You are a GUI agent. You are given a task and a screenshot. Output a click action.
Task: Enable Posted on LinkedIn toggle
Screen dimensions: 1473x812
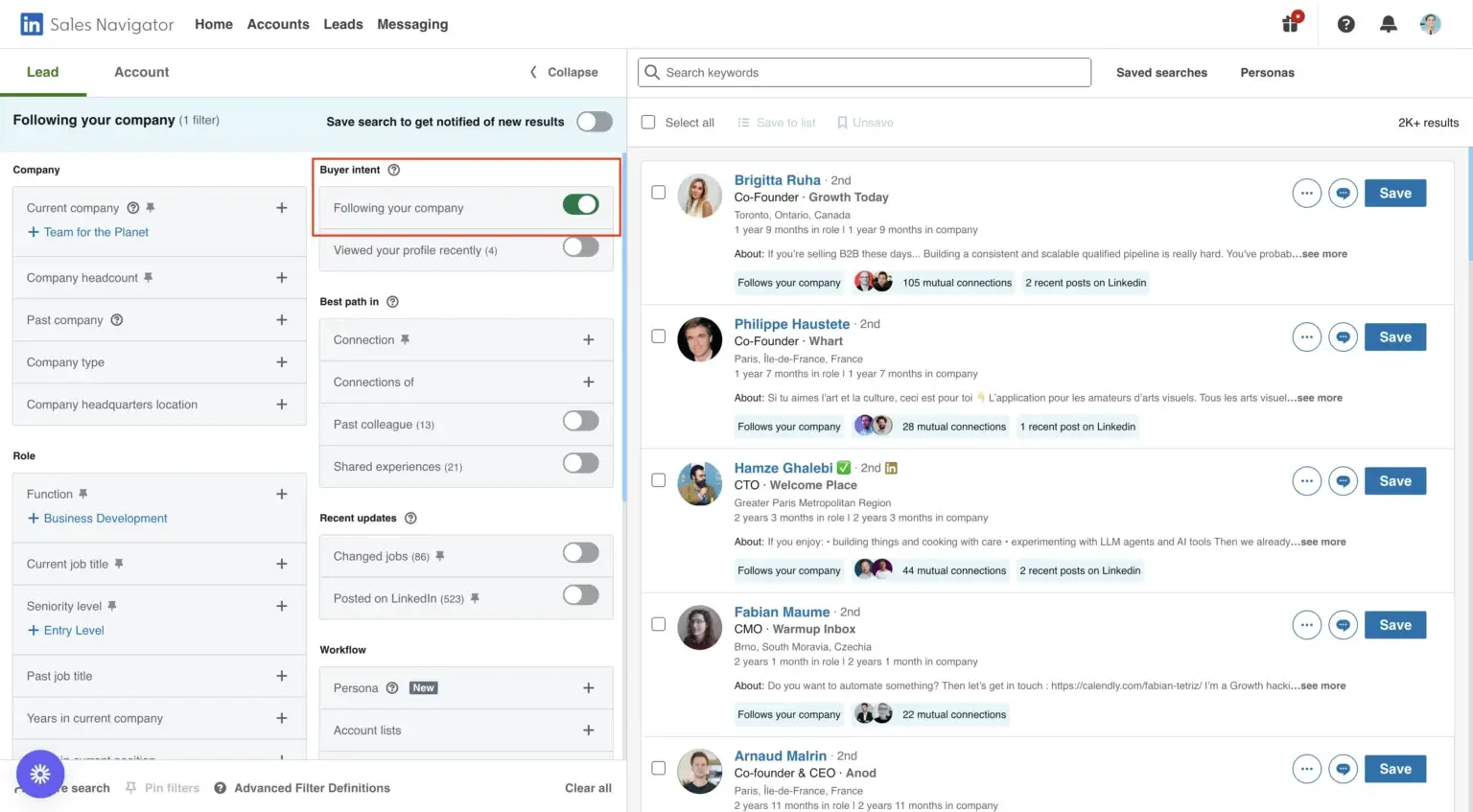580,595
